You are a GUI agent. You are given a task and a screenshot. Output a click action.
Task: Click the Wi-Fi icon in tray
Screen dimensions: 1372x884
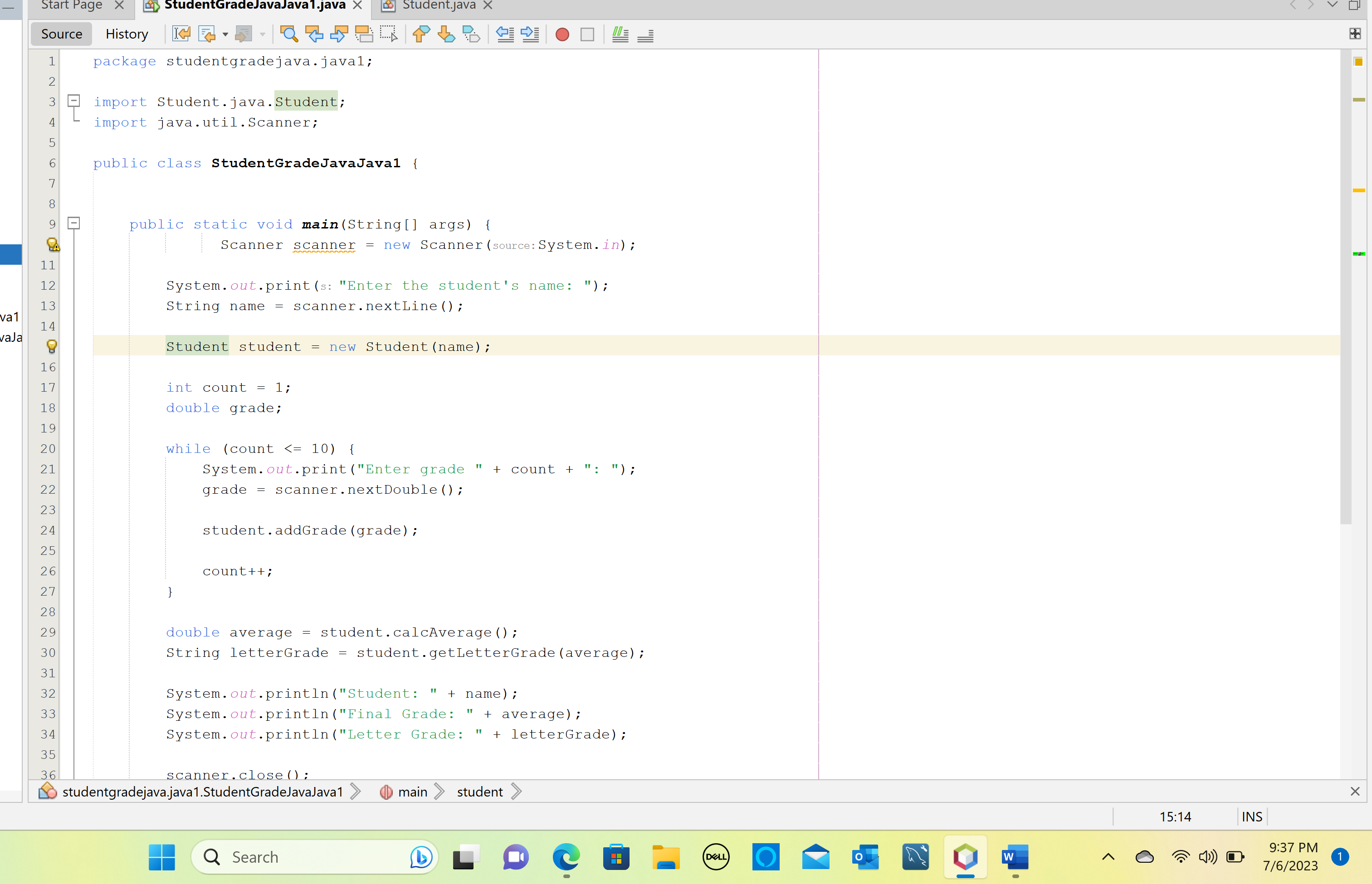pos(1181,857)
